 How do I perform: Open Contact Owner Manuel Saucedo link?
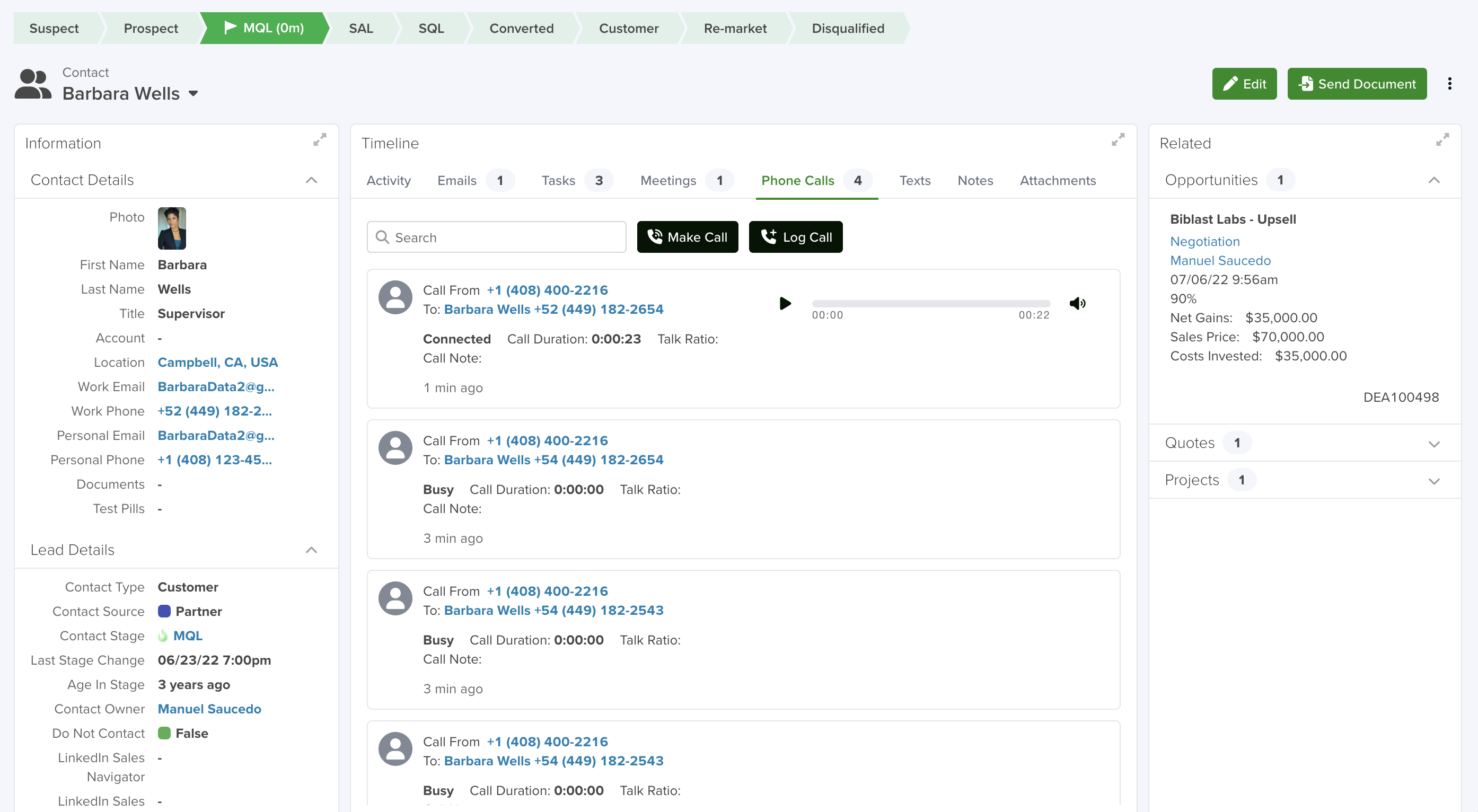[x=209, y=709]
